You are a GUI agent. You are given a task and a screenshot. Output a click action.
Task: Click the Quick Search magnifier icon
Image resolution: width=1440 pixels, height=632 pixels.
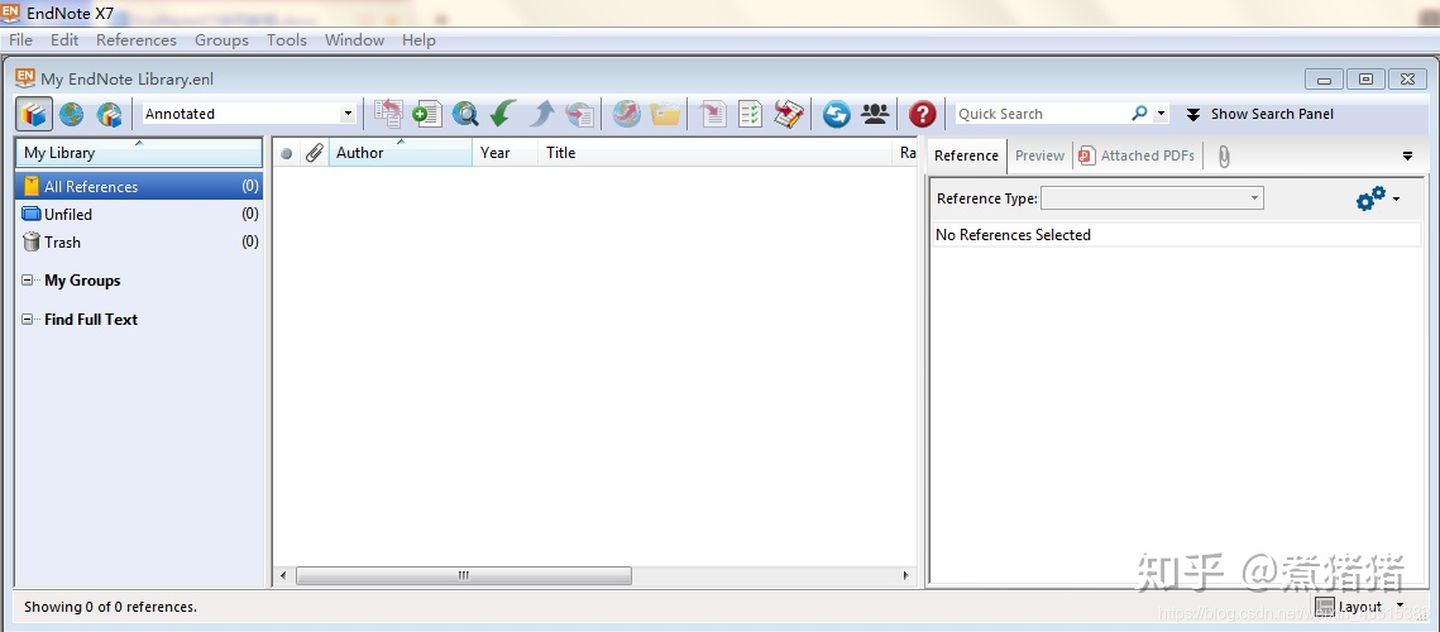pyautogui.click(x=1139, y=113)
